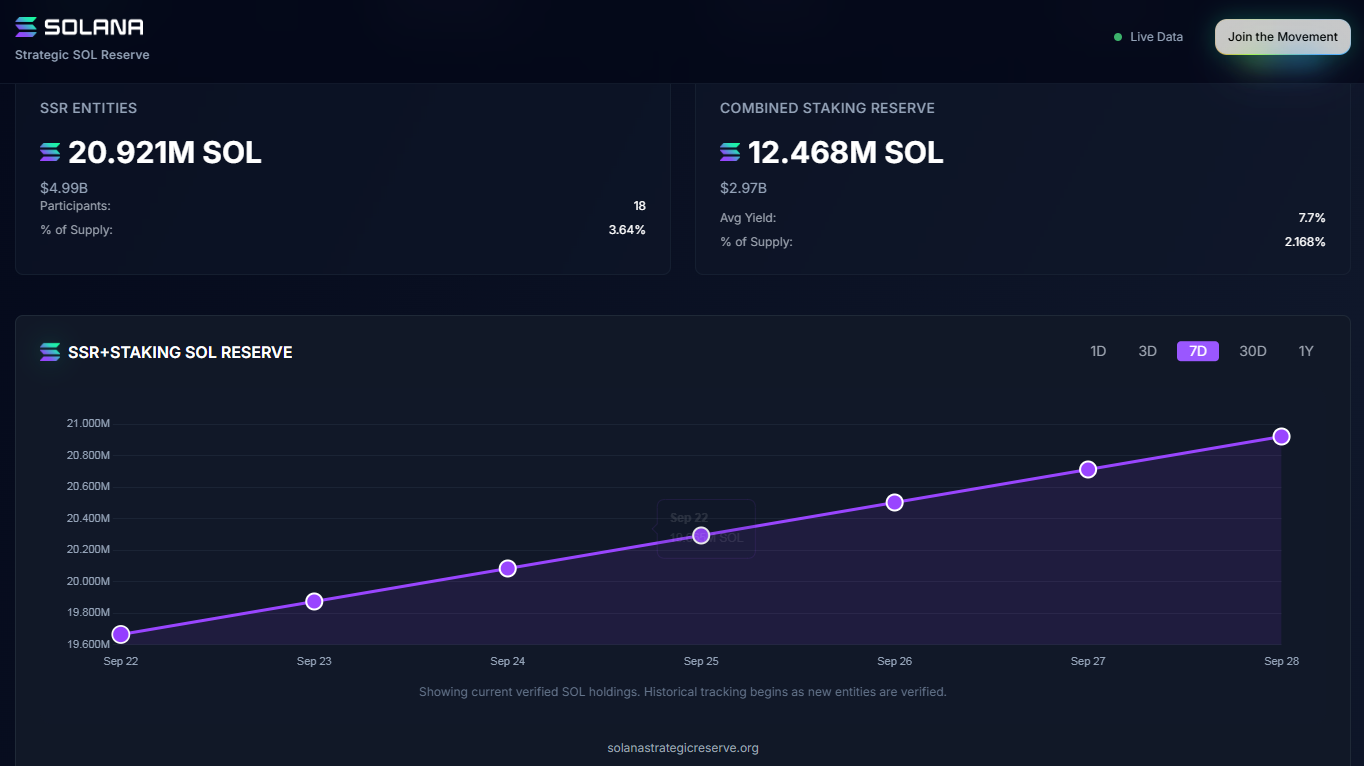Click the Sep 28 x-axis label

click(1281, 661)
